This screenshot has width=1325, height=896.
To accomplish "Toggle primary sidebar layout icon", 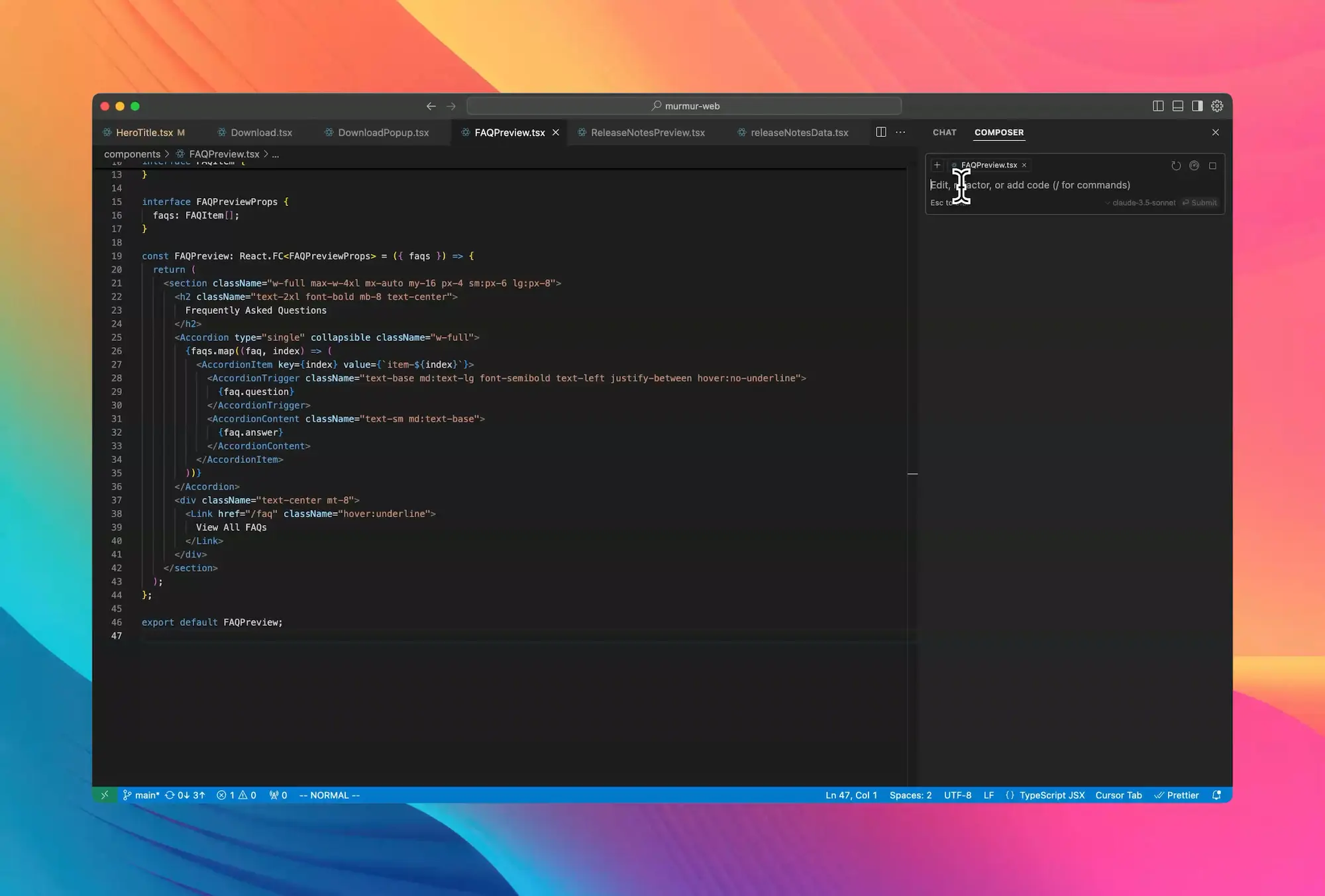I will coord(1158,106).
